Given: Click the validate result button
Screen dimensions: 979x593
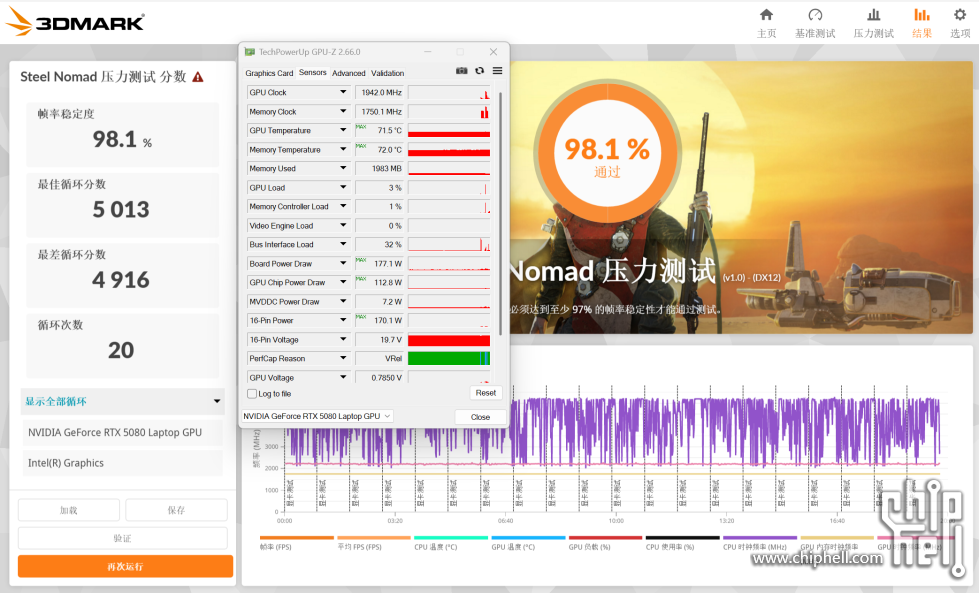Looking at the screenshot, I should tap(122, 538).
